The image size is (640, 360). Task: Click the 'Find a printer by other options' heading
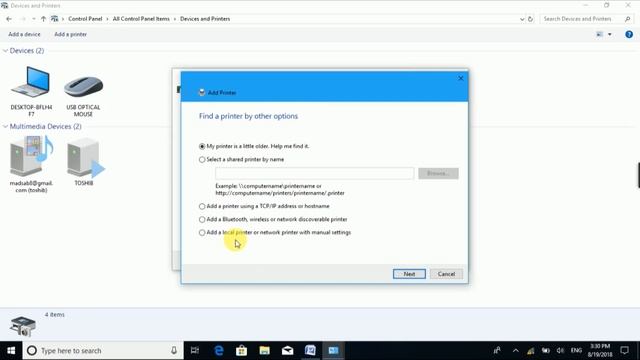tap(249, 116)
